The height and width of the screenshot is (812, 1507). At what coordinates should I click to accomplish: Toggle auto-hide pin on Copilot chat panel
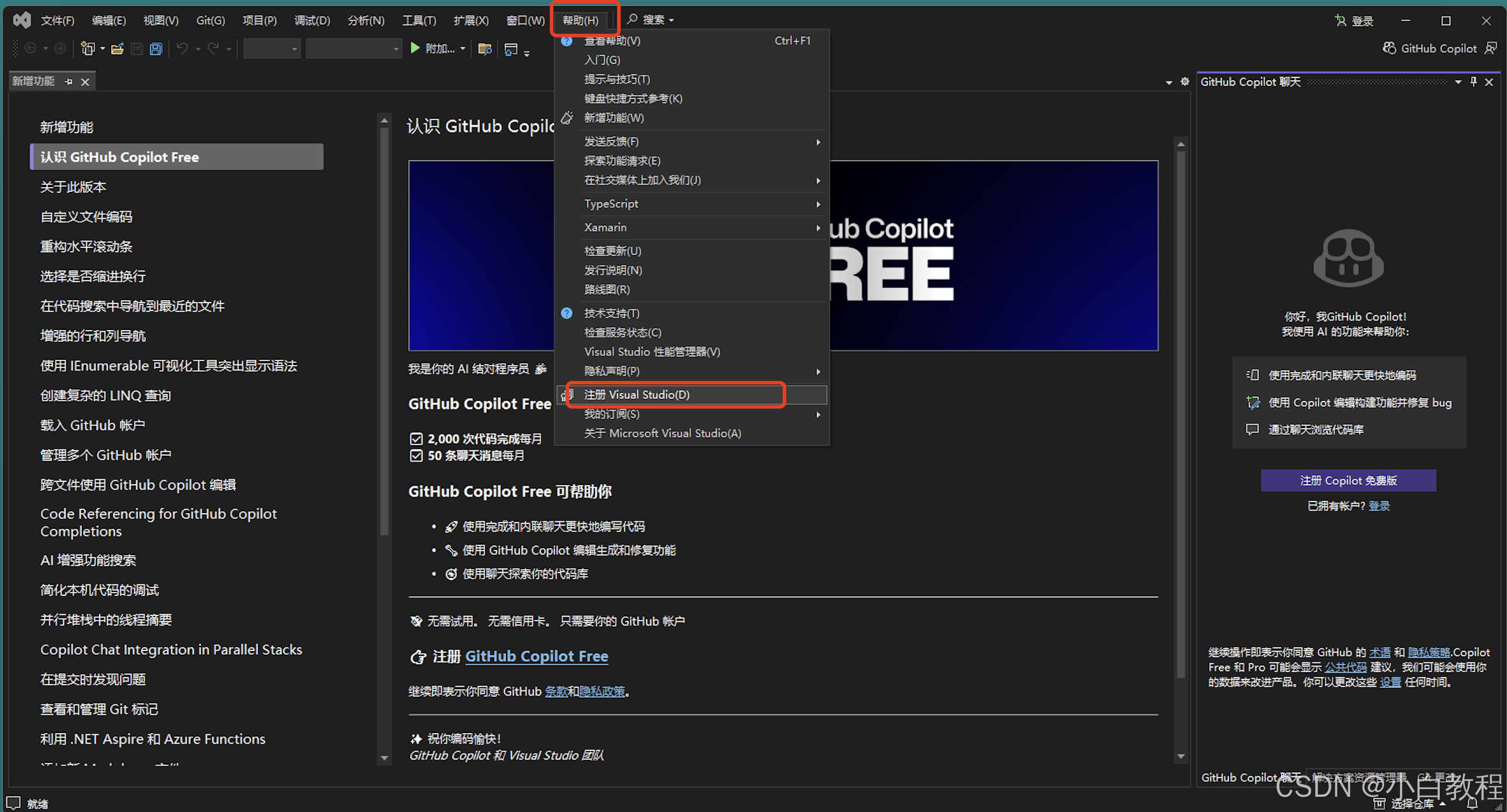tap(1474, 81)
